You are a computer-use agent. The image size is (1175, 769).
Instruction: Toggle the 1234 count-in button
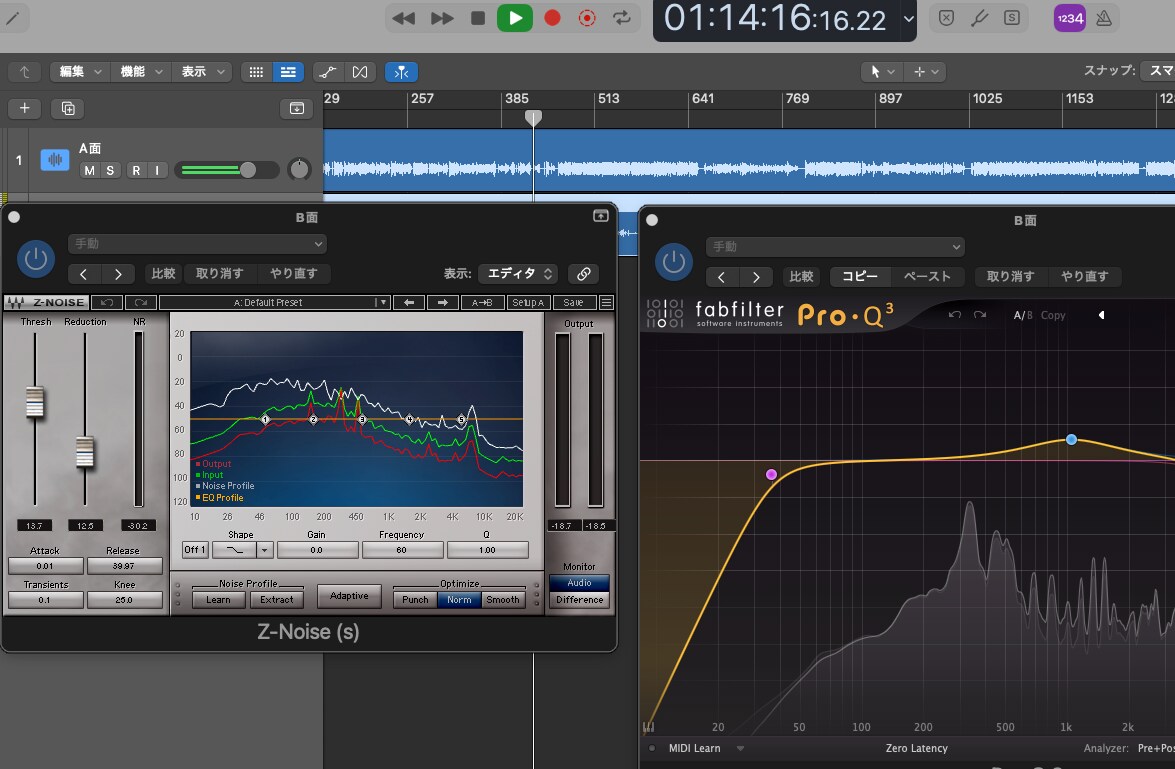point(1069,18)
